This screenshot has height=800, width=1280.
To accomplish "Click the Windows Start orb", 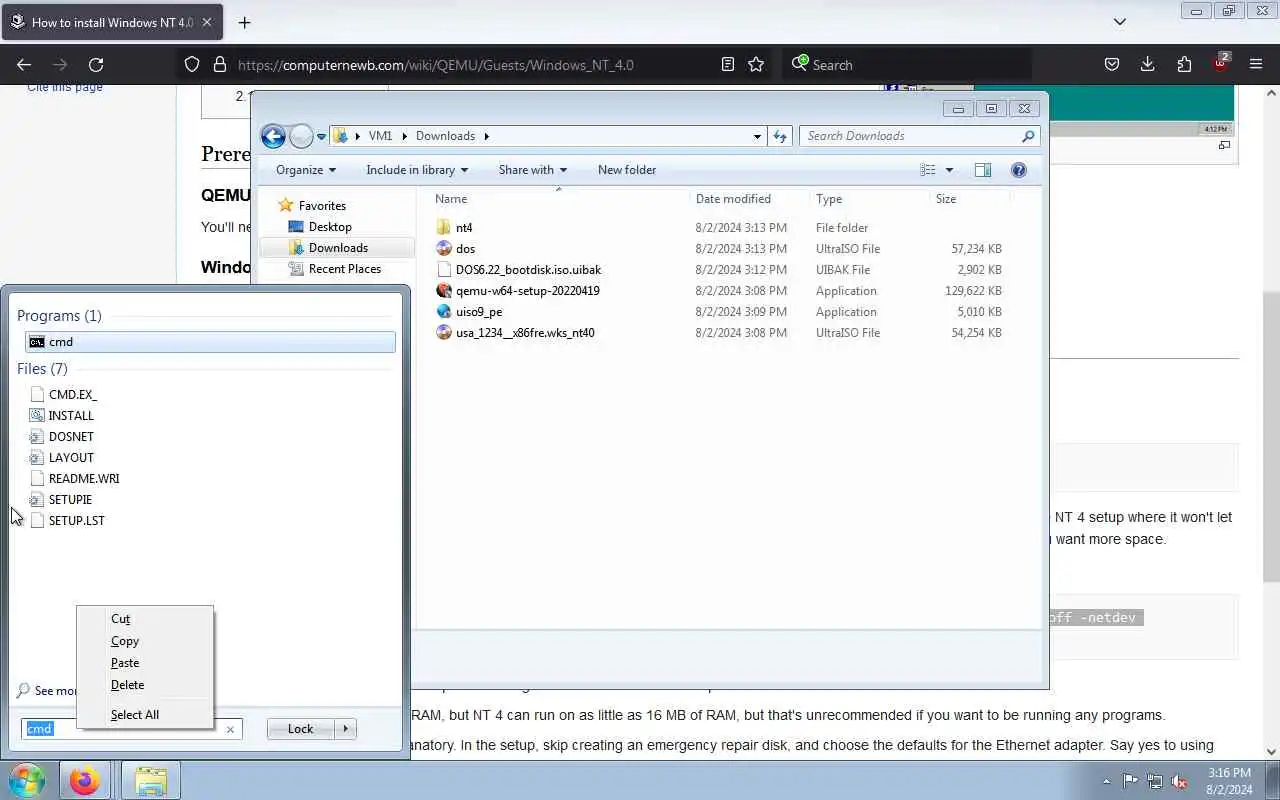I will click(x=27, y=780).
